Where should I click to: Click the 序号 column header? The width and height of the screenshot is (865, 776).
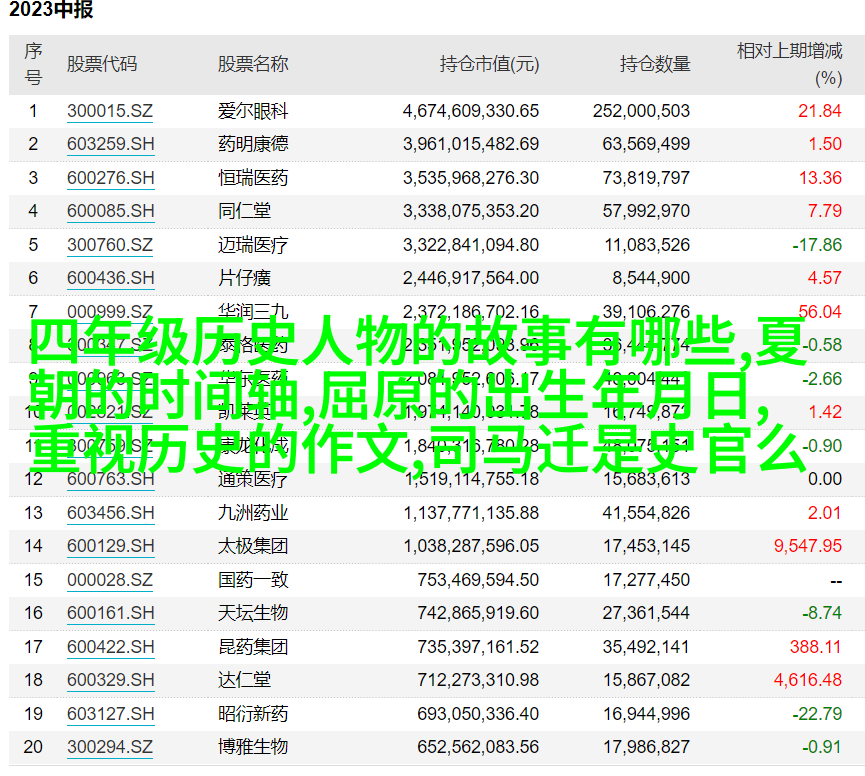pyautogui.click(x=33, y=64)
